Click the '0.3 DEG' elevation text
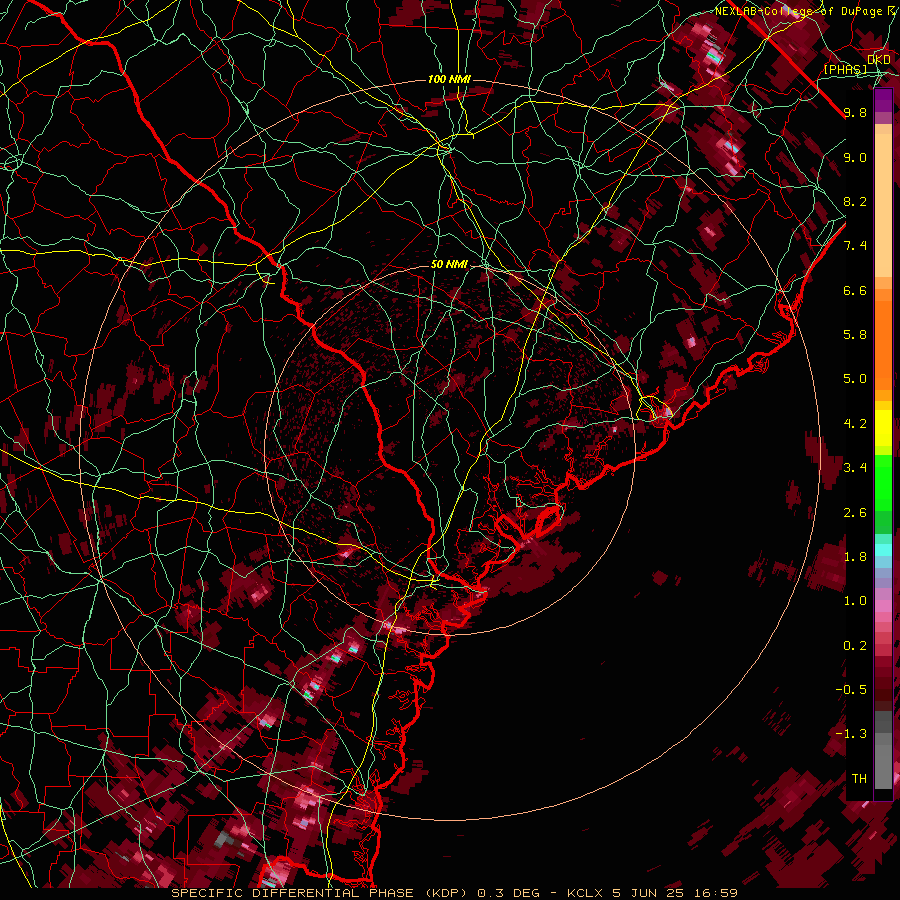Screen dimensions: 900x900 coord(509,893)
